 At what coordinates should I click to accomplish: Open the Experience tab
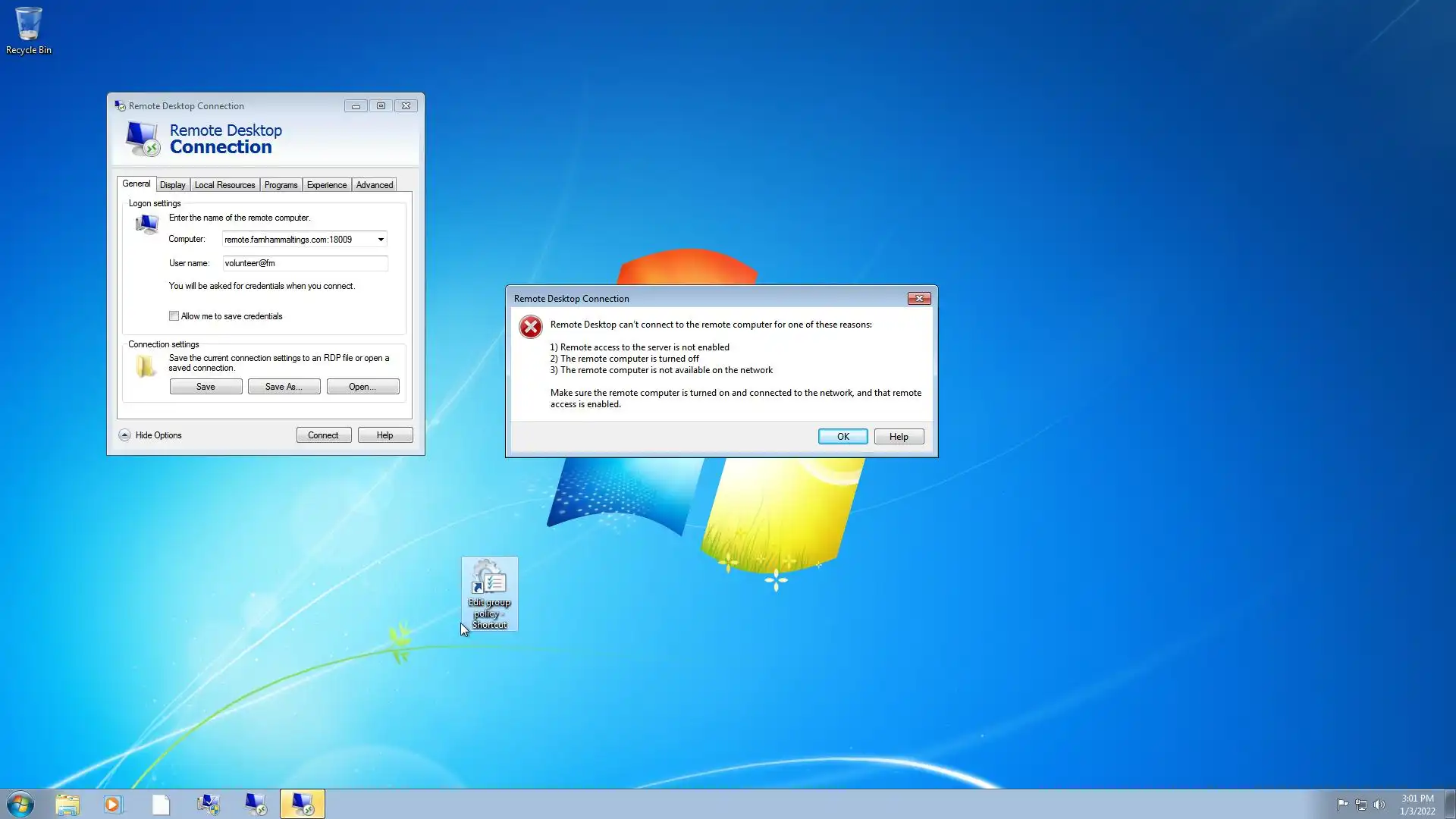326,185
